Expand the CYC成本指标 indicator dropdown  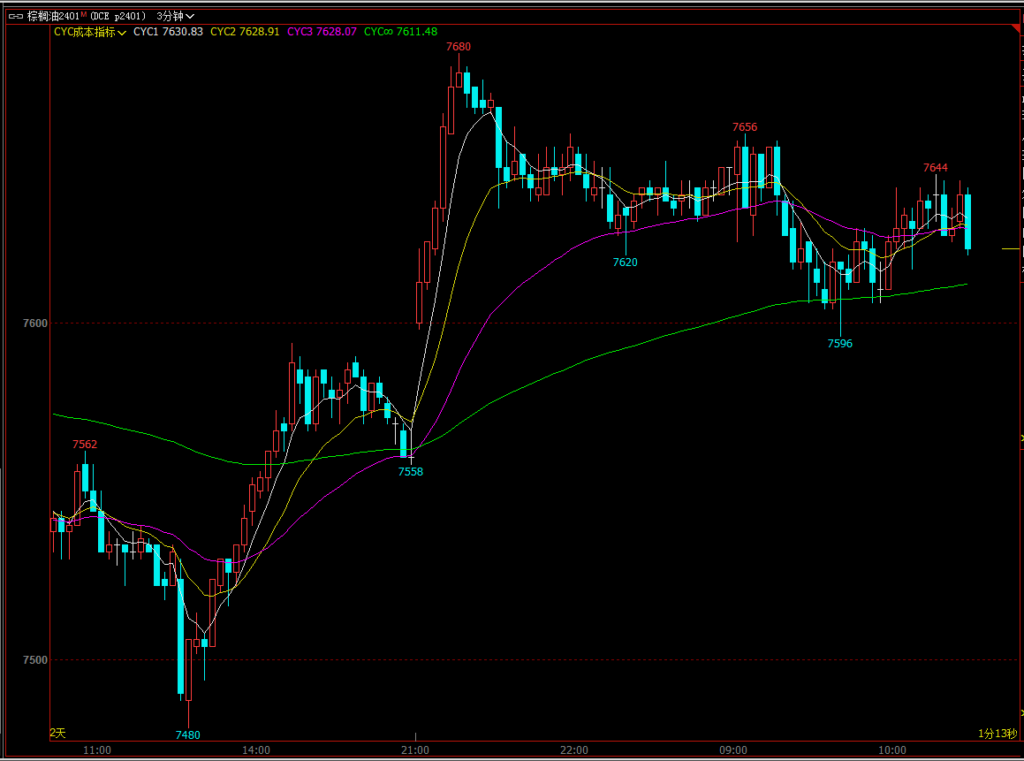(x=89, y=32)
